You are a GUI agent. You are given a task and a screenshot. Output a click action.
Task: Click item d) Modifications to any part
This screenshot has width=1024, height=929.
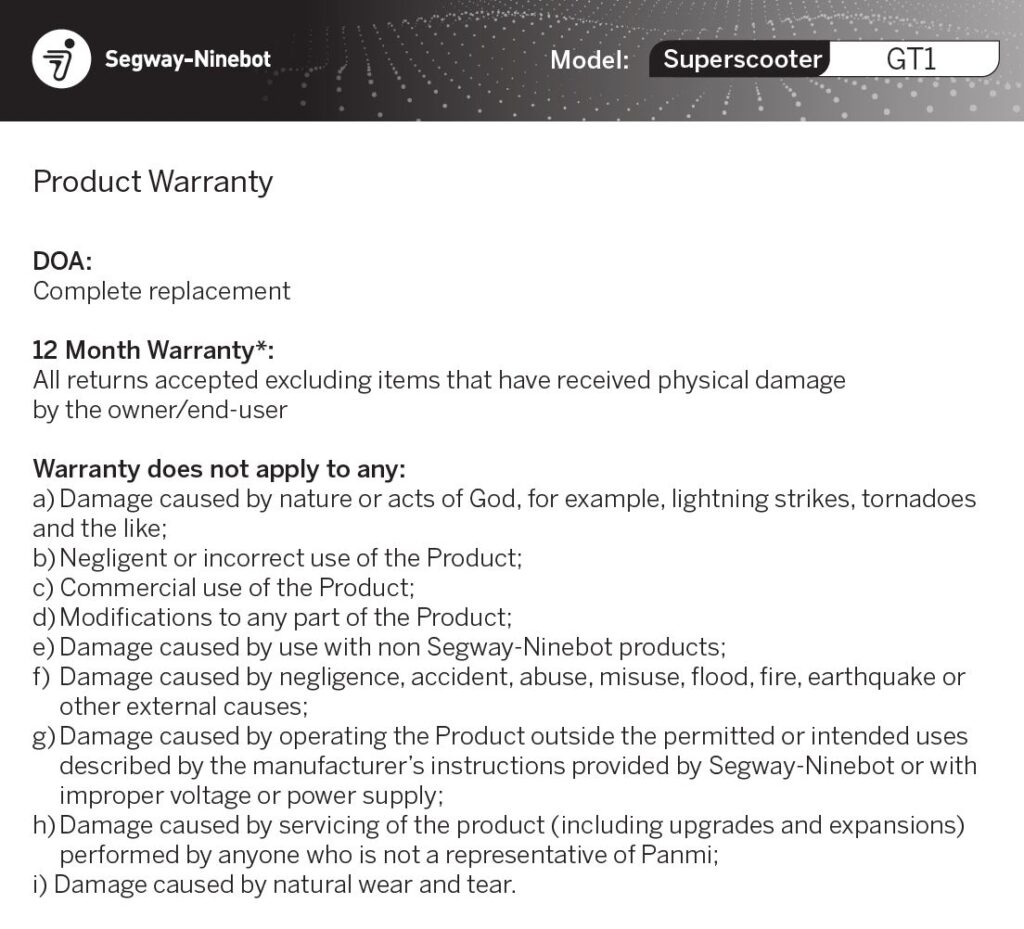pyautogui.click(x=272, y=618)
